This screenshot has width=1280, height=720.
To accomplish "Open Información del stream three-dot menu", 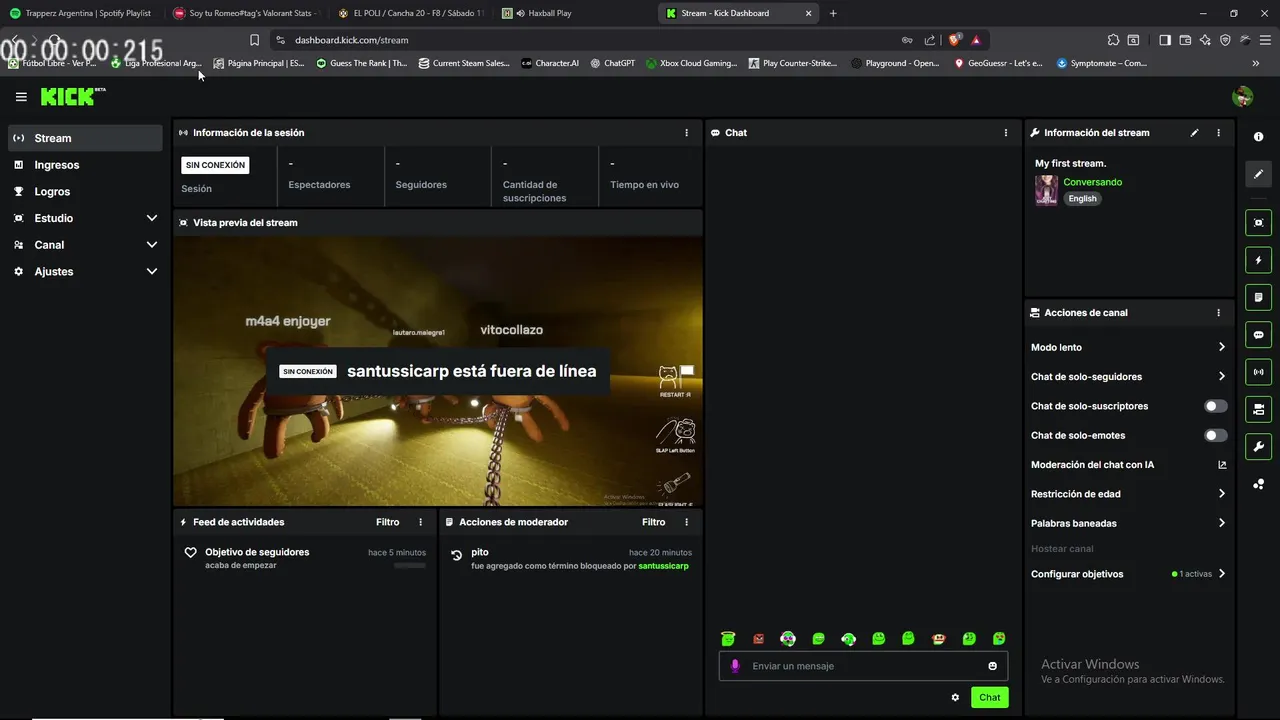I will 1218,132.
